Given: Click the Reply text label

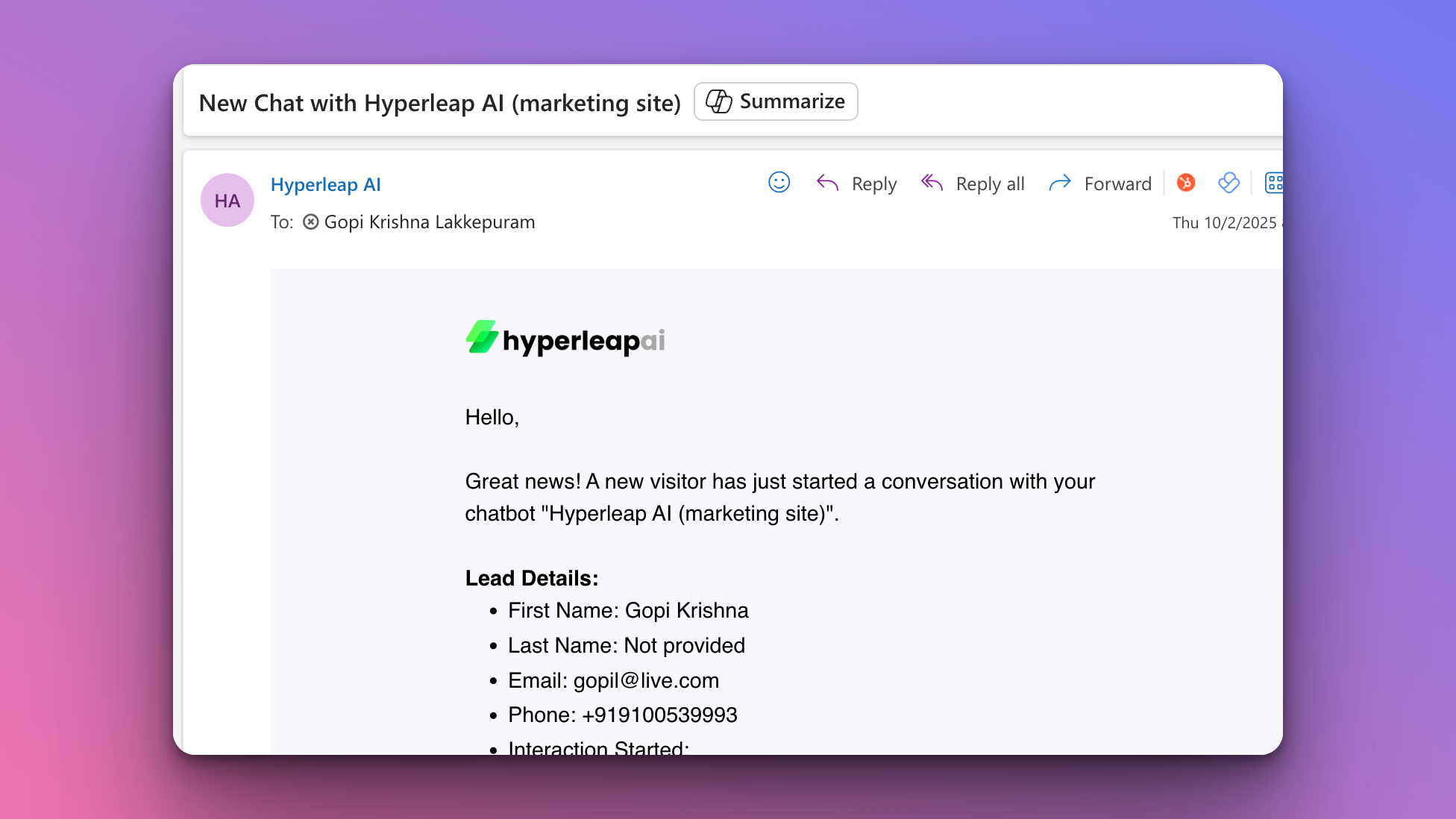Looking at the screenshot, I should pyautogui.click(x=873, y=184).
